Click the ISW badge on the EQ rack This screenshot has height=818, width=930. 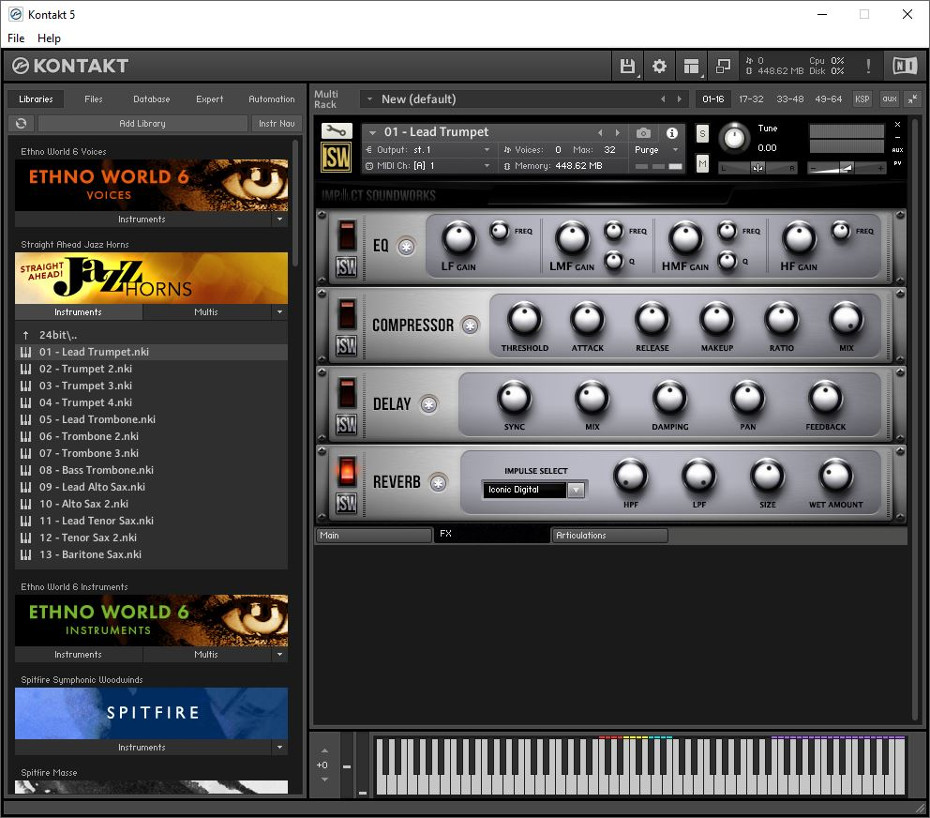click(x=346, y=267)
